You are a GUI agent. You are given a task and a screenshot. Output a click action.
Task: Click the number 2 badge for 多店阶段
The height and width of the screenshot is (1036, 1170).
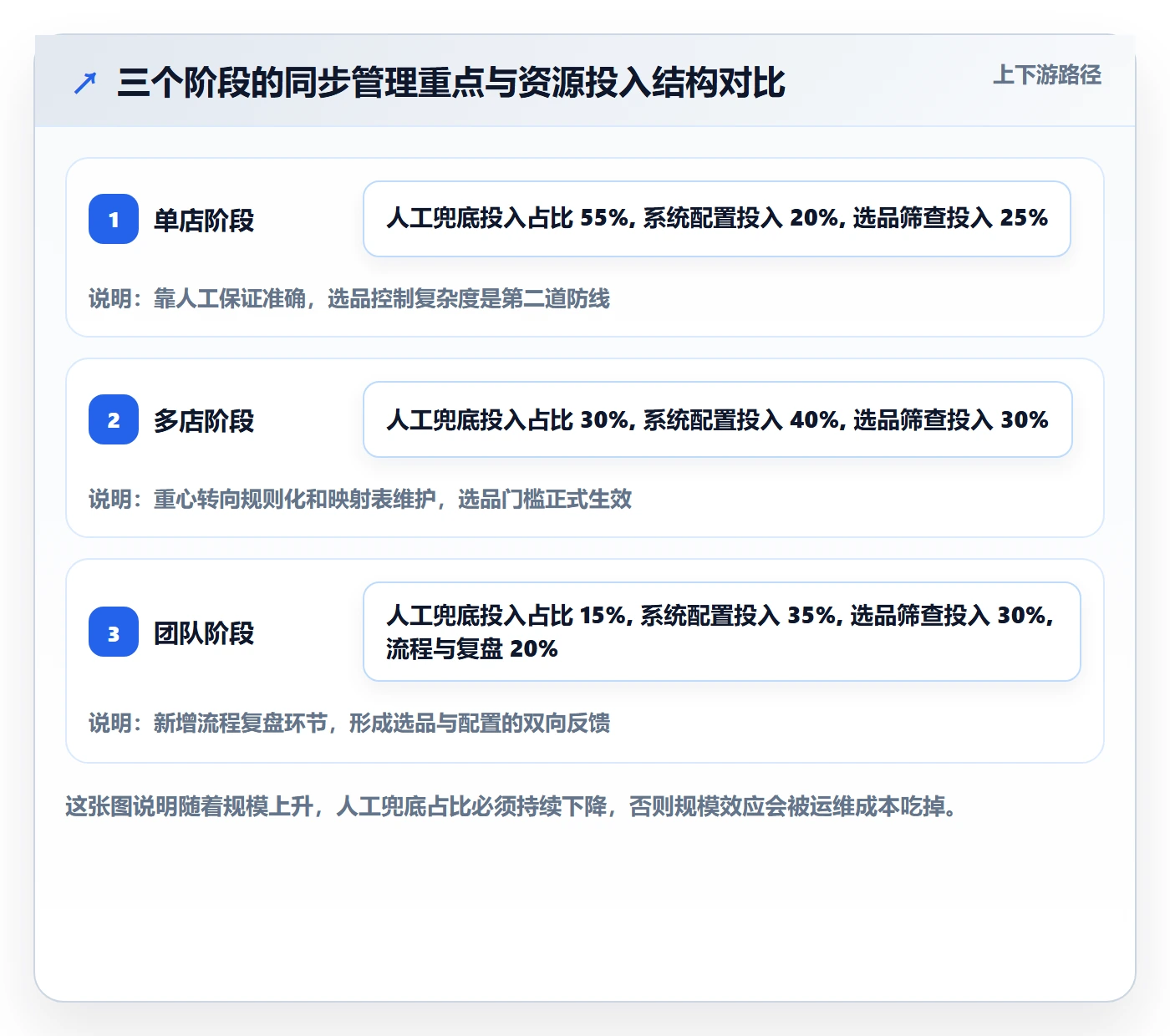[114, 419]
